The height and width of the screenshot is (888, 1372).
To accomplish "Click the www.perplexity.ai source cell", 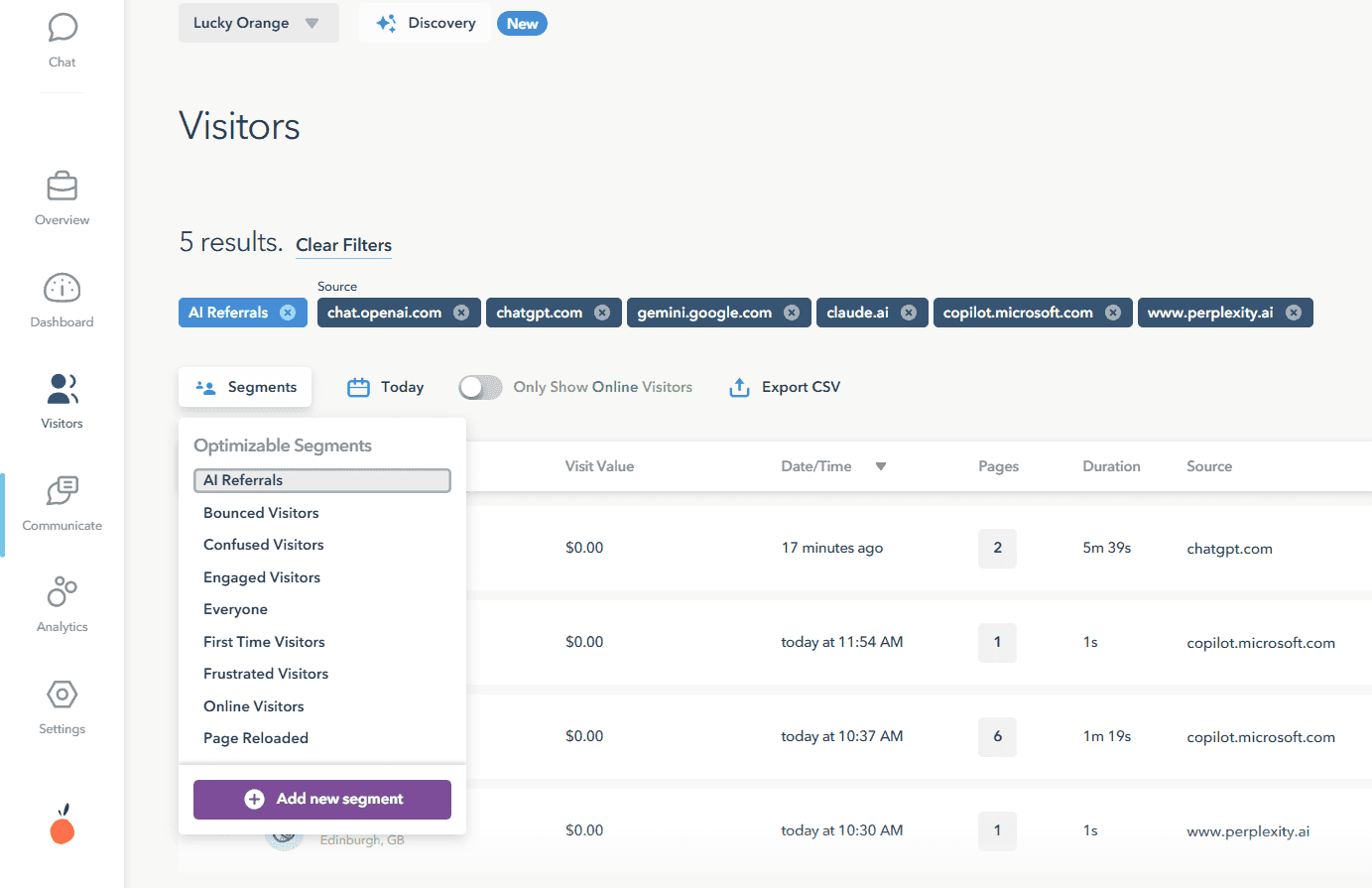I will [x=1248, y=831].
